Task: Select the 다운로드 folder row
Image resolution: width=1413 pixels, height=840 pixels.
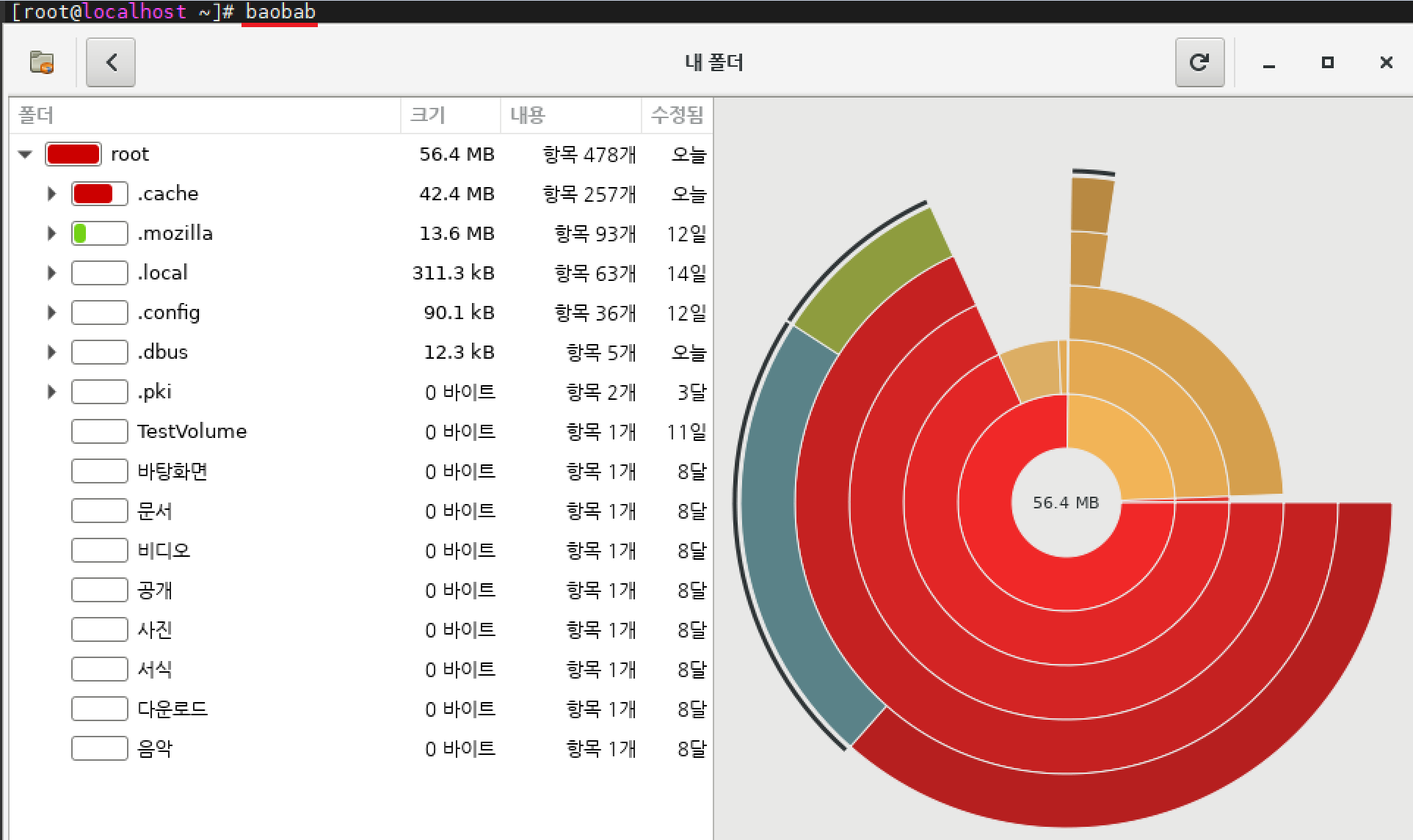Action: tap(172, 709)
